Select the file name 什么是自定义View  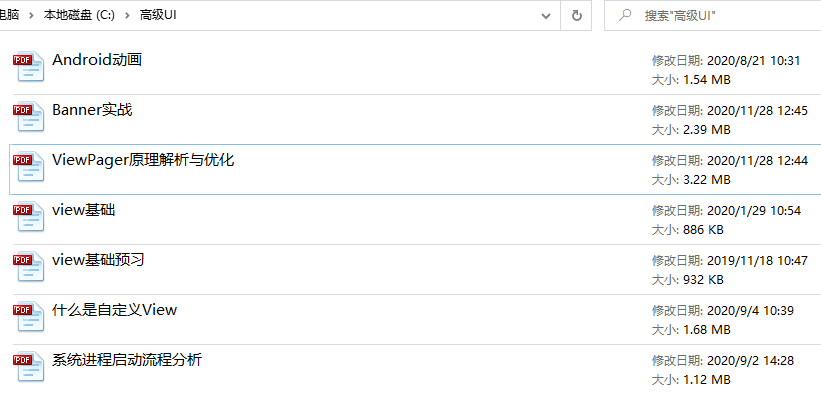coord(115,310)
